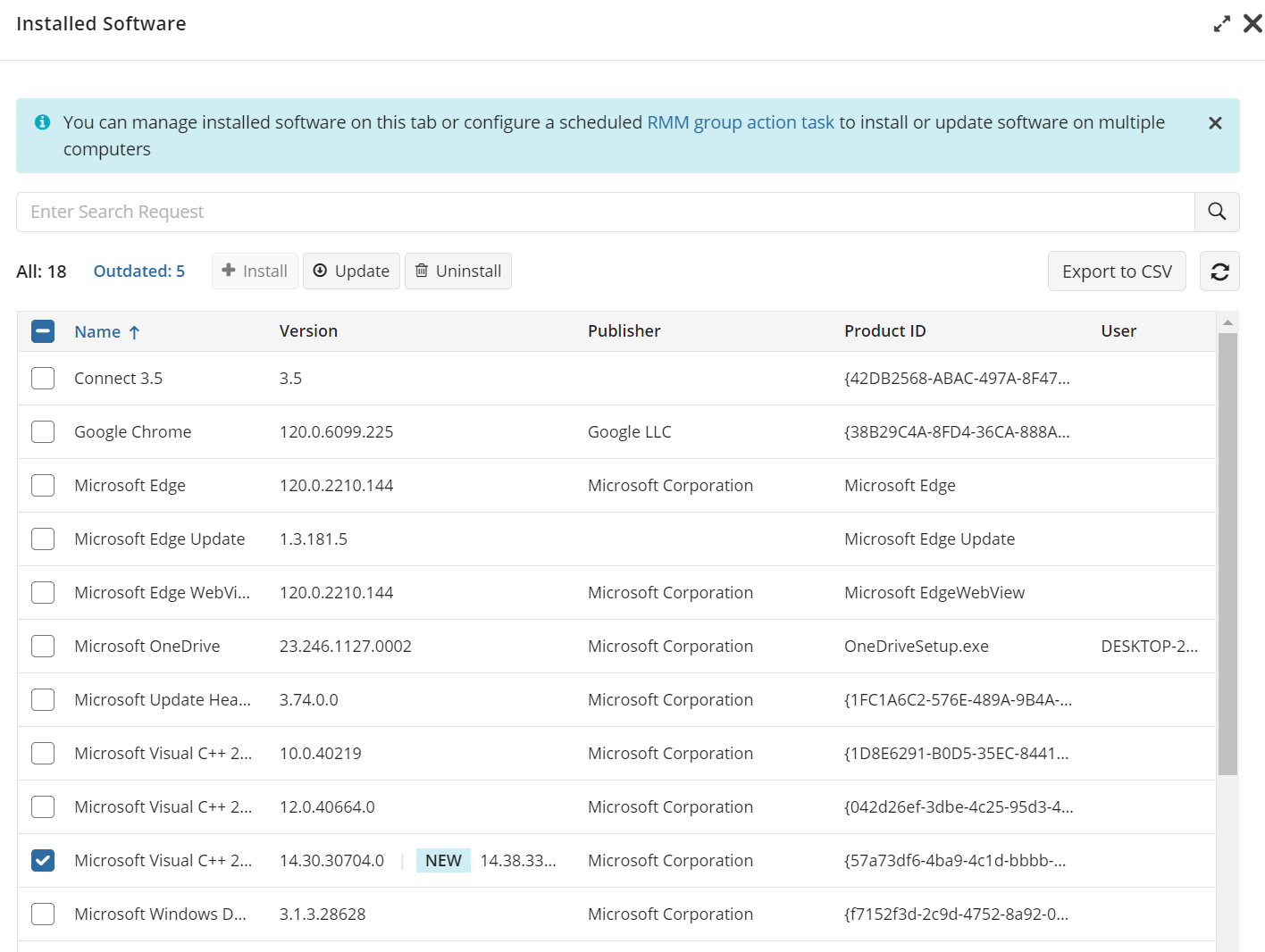
Task: Refresh the software list
Action: click(x=1219, y=271)
